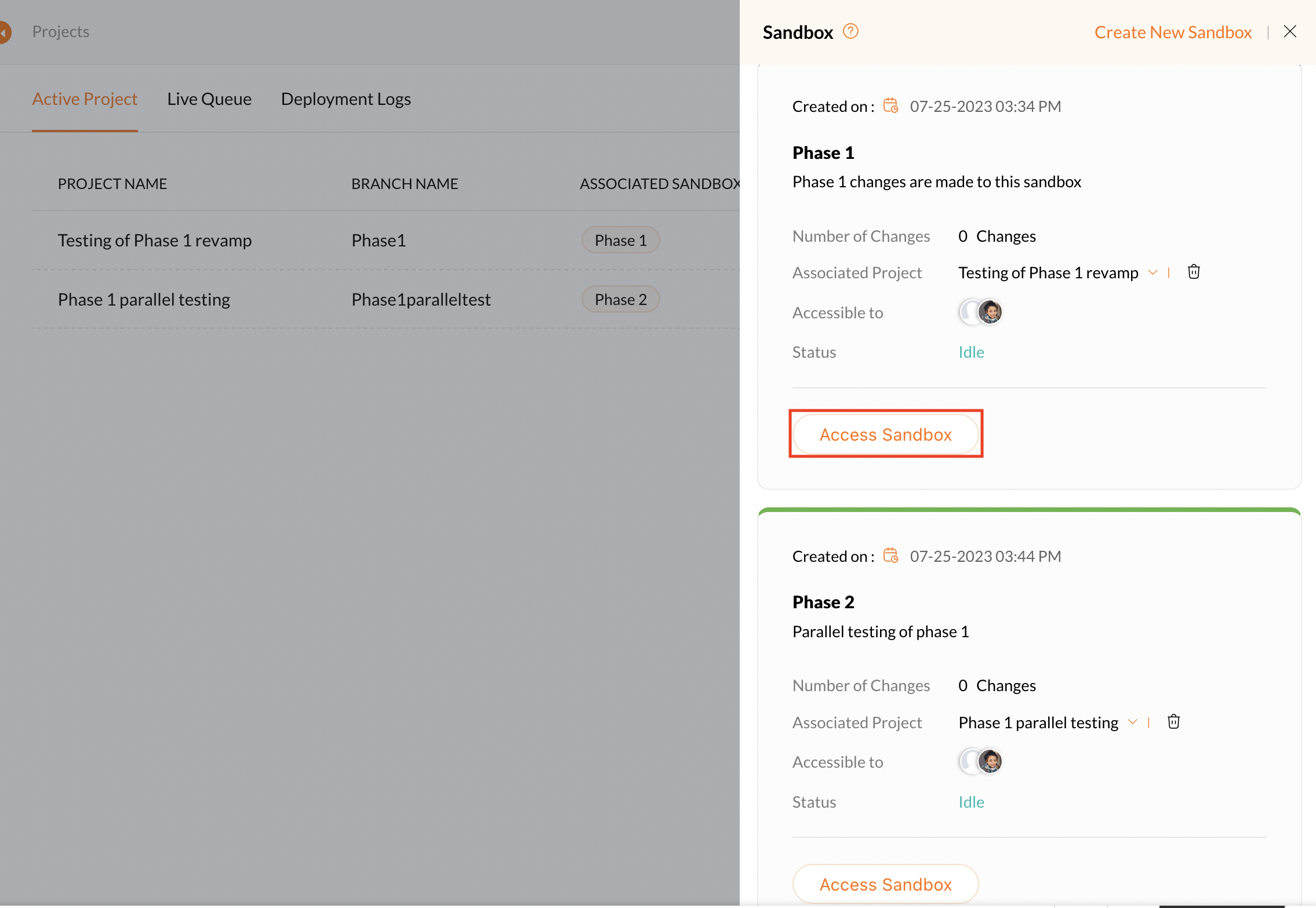Click calendar icon on Phase 2 card
Image resolution: width=1316 pixels, height=908 pixels.
890,556
